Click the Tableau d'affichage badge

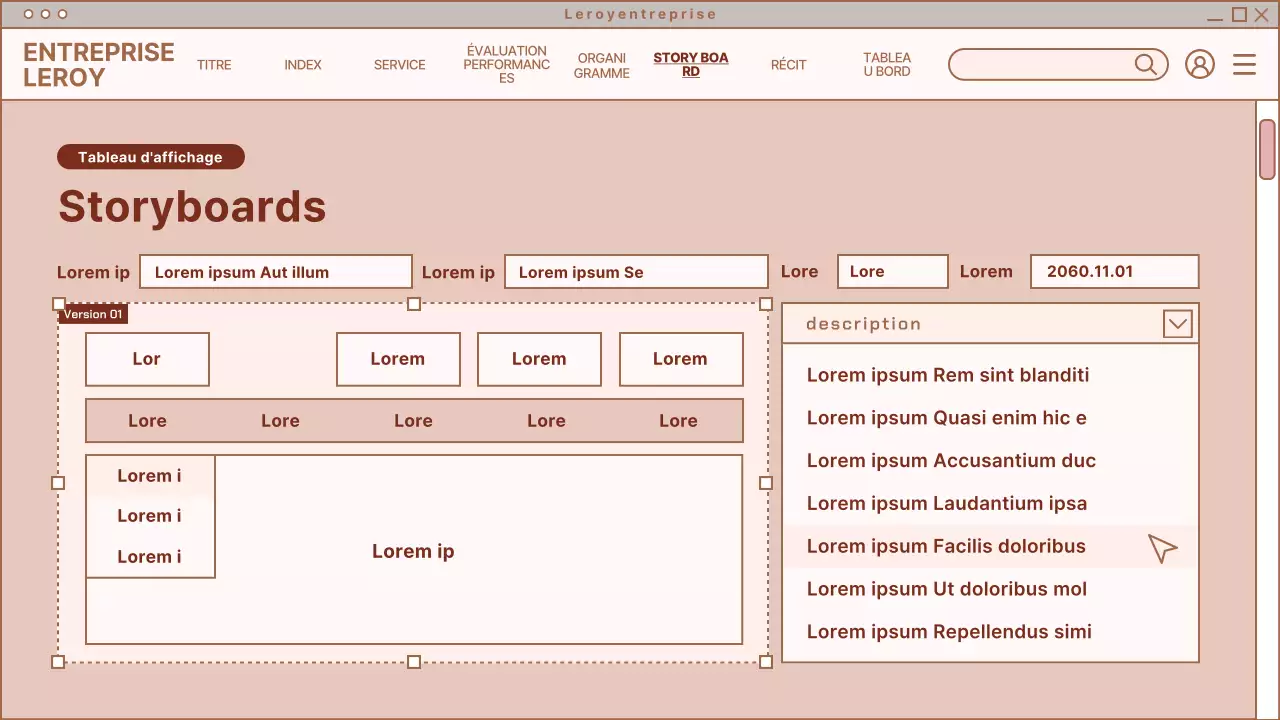[150, 157]
